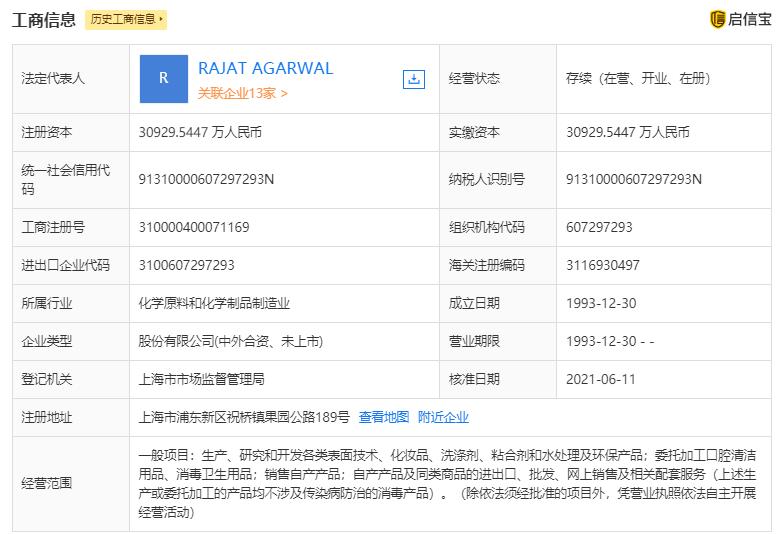Click the 纳税人识别号 label cell
This screenshot has height=534, width=778.
pos(498,180)
